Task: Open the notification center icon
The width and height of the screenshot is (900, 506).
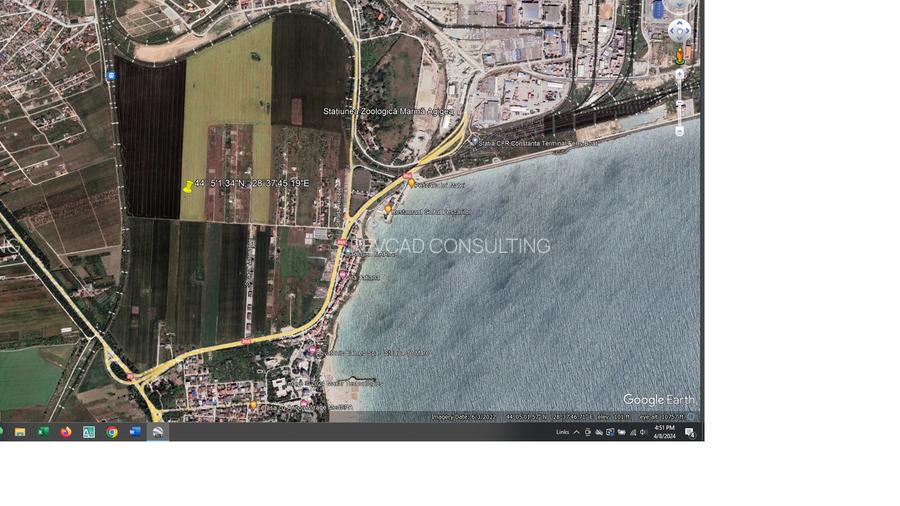Action: 690,432
